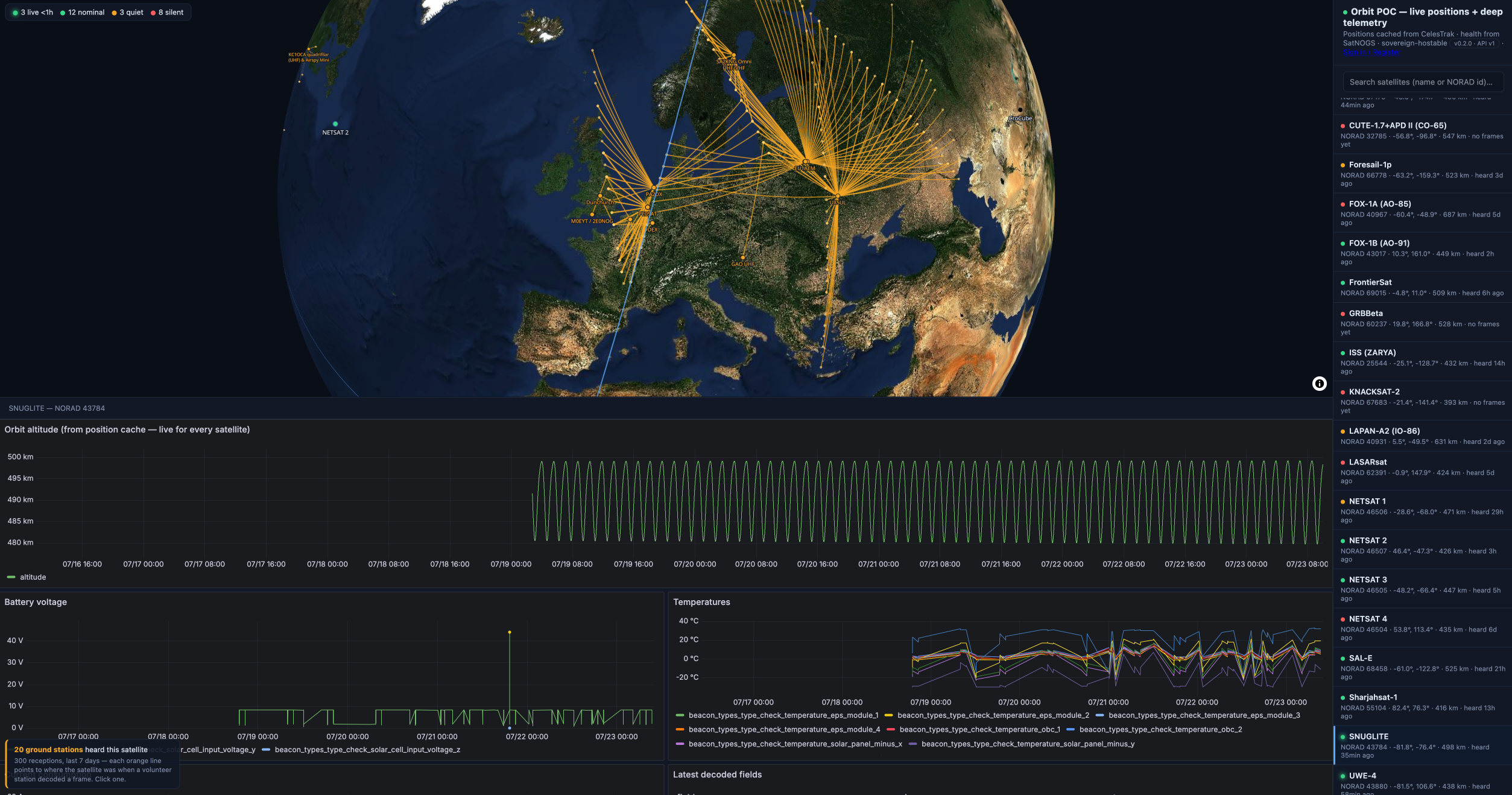Click the "3 quiet" status legend

(x=127, y=13)
